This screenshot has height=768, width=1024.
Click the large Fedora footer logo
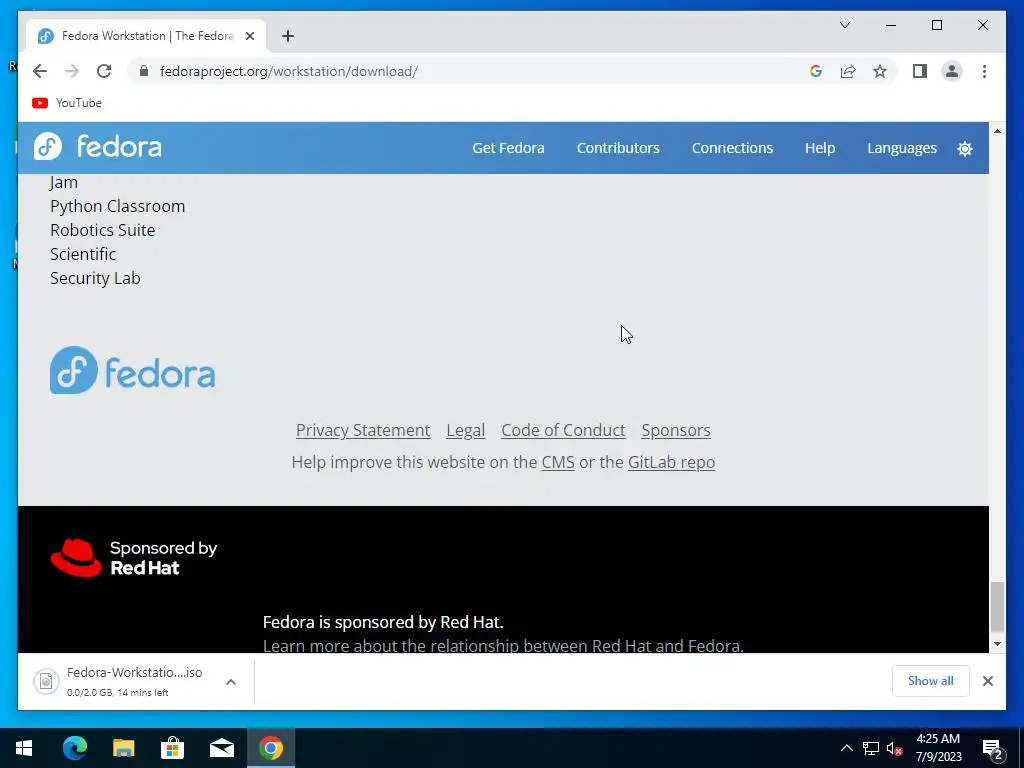point(133,370)
